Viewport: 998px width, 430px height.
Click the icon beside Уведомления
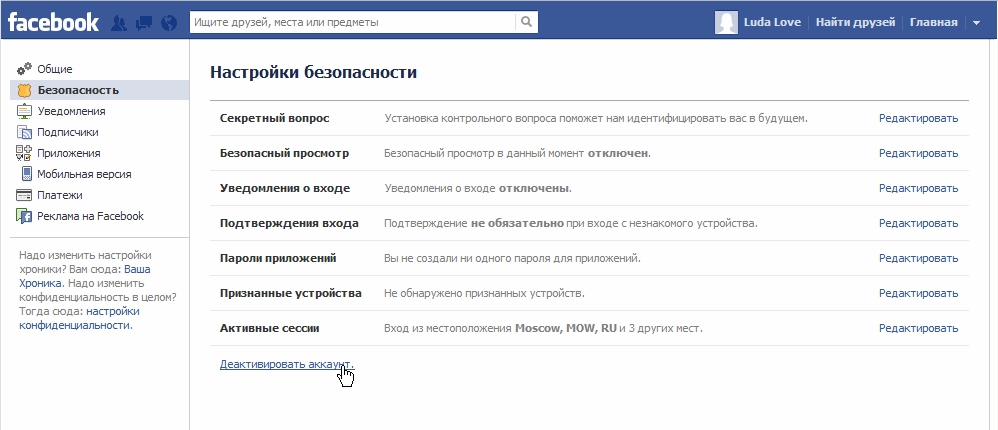(x=24, y=111)
